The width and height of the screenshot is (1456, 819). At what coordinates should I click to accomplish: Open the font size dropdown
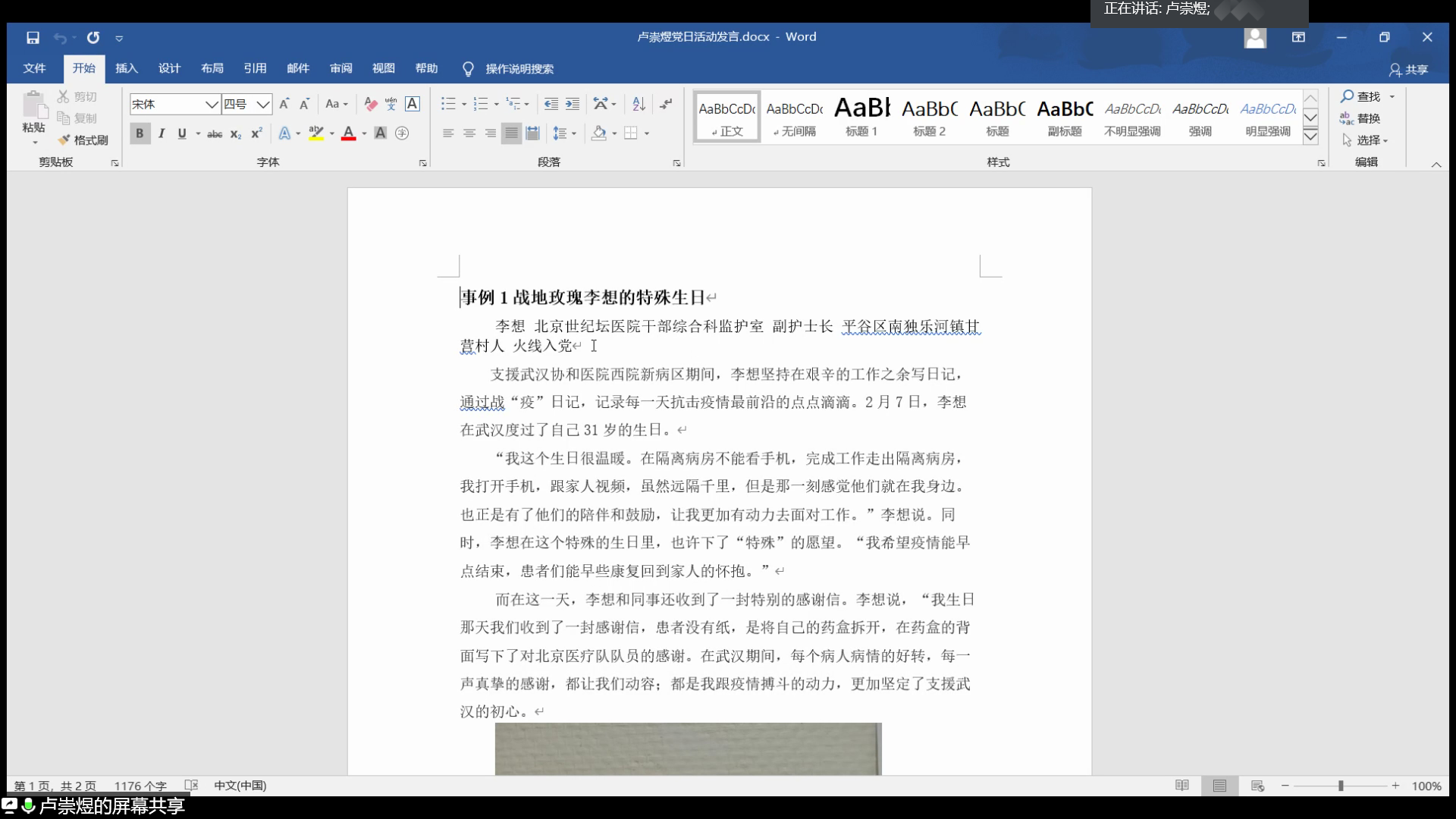click(x=262, y=105)
